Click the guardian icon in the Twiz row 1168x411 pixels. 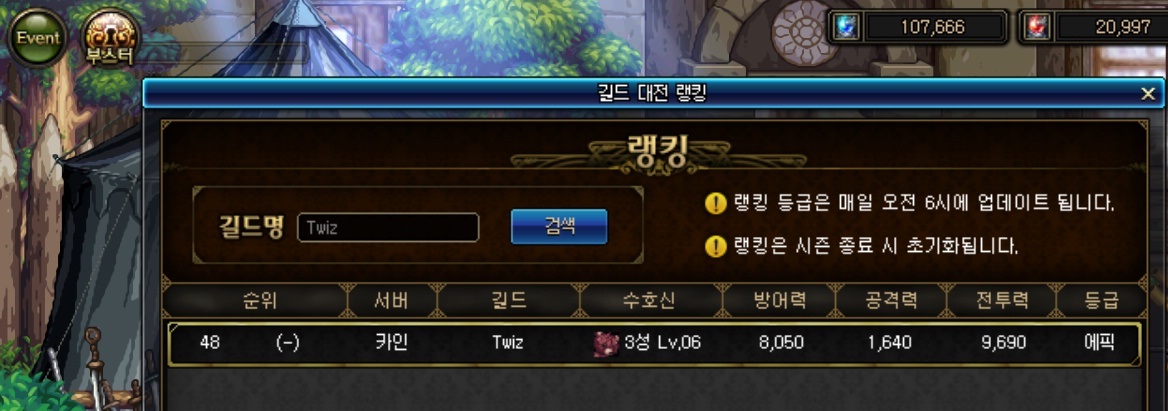(606, 343)
